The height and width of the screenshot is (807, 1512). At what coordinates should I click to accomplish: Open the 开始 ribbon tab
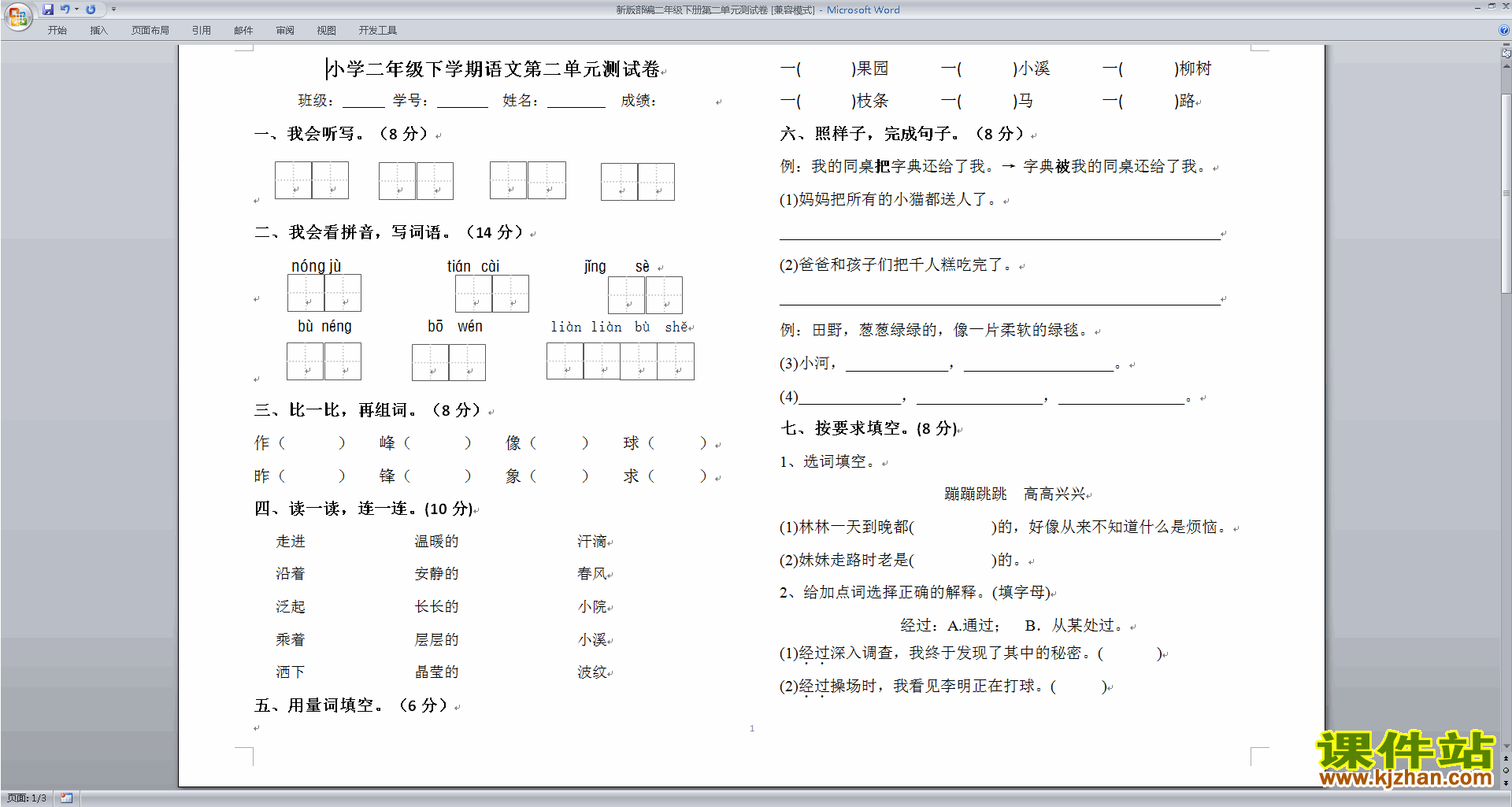pos(57,31)
